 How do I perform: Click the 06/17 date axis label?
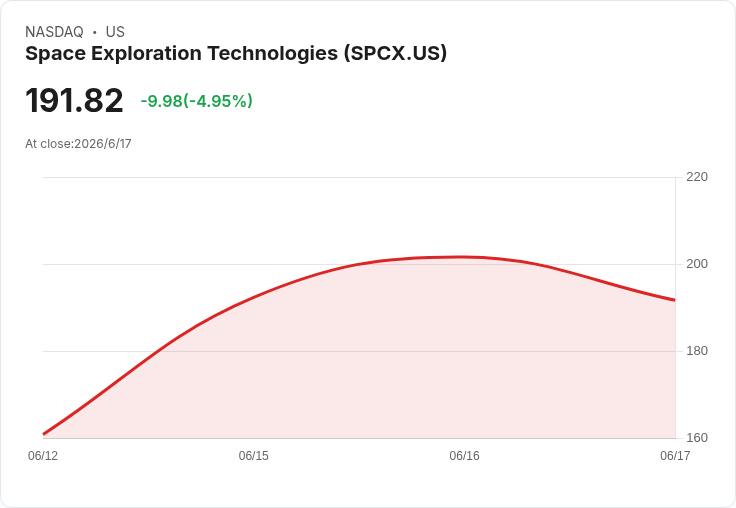675,456
